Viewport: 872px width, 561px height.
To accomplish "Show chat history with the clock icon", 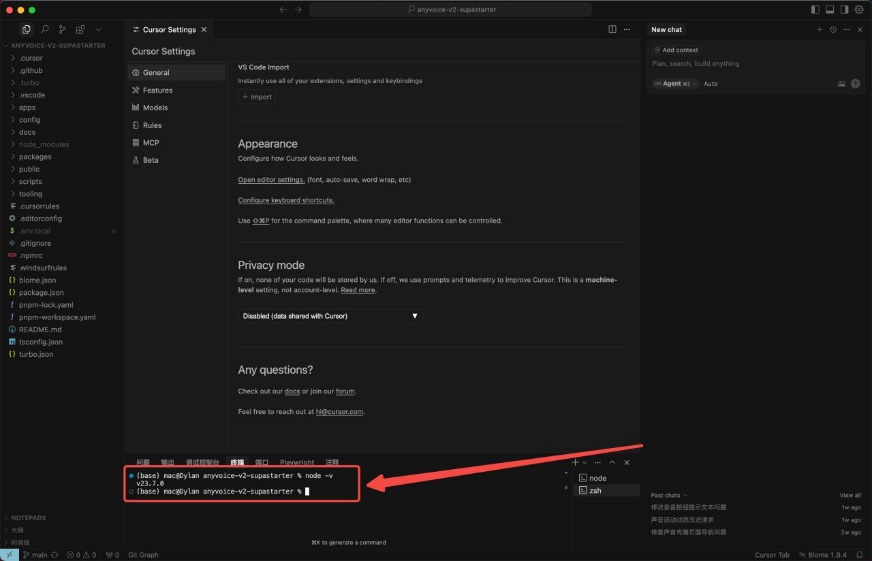I will [x=833, y=30].
